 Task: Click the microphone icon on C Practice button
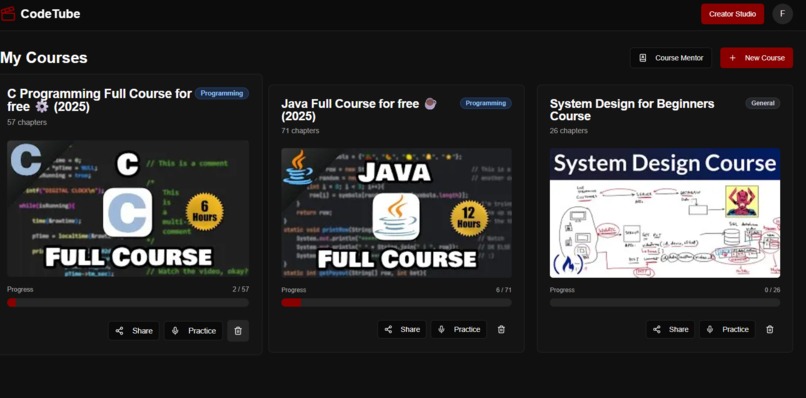pos(175,331)
